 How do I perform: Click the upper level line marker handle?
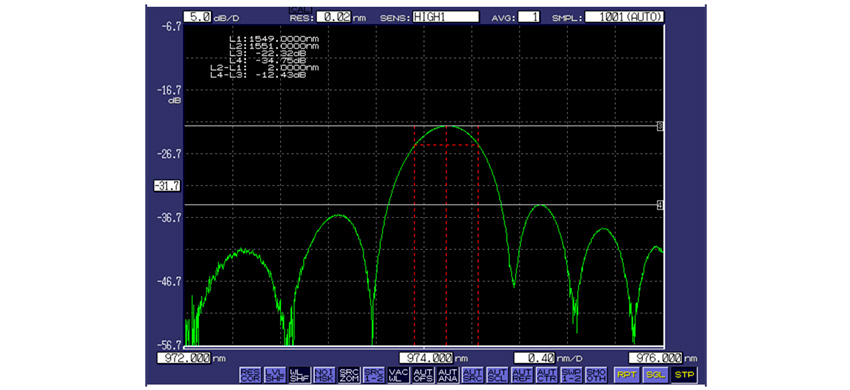[660, 126]
